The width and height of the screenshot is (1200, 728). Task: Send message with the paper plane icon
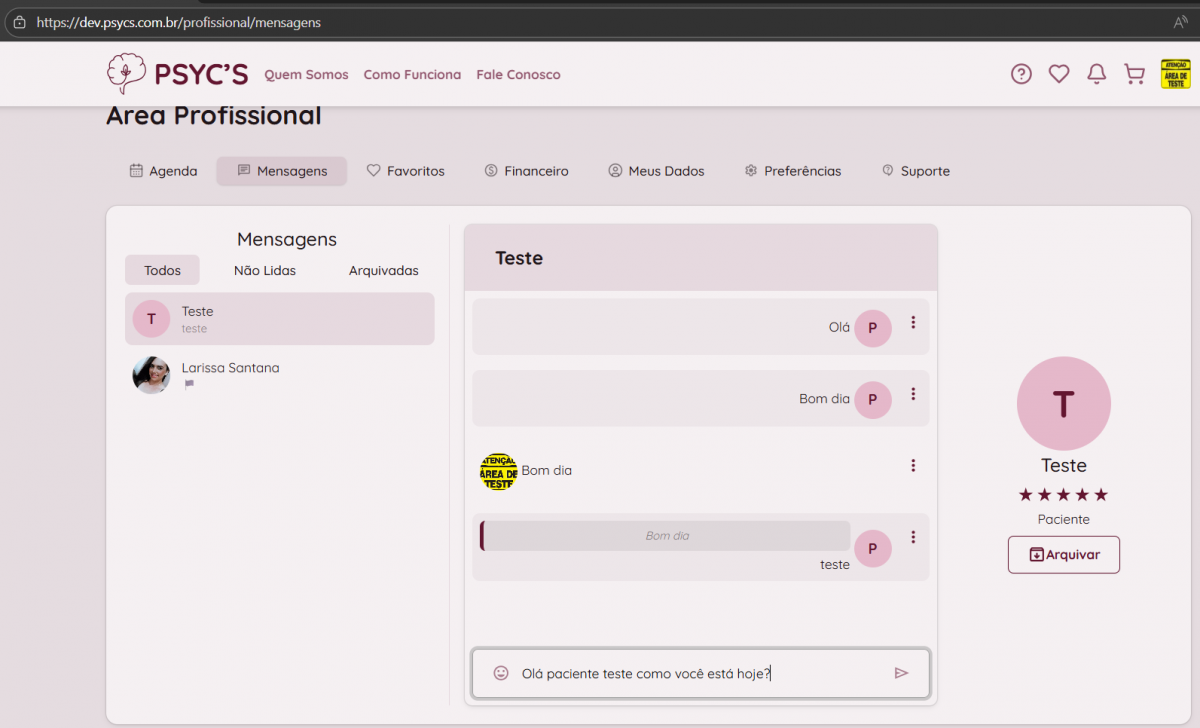pyautogui.click(x=901, y=673)
